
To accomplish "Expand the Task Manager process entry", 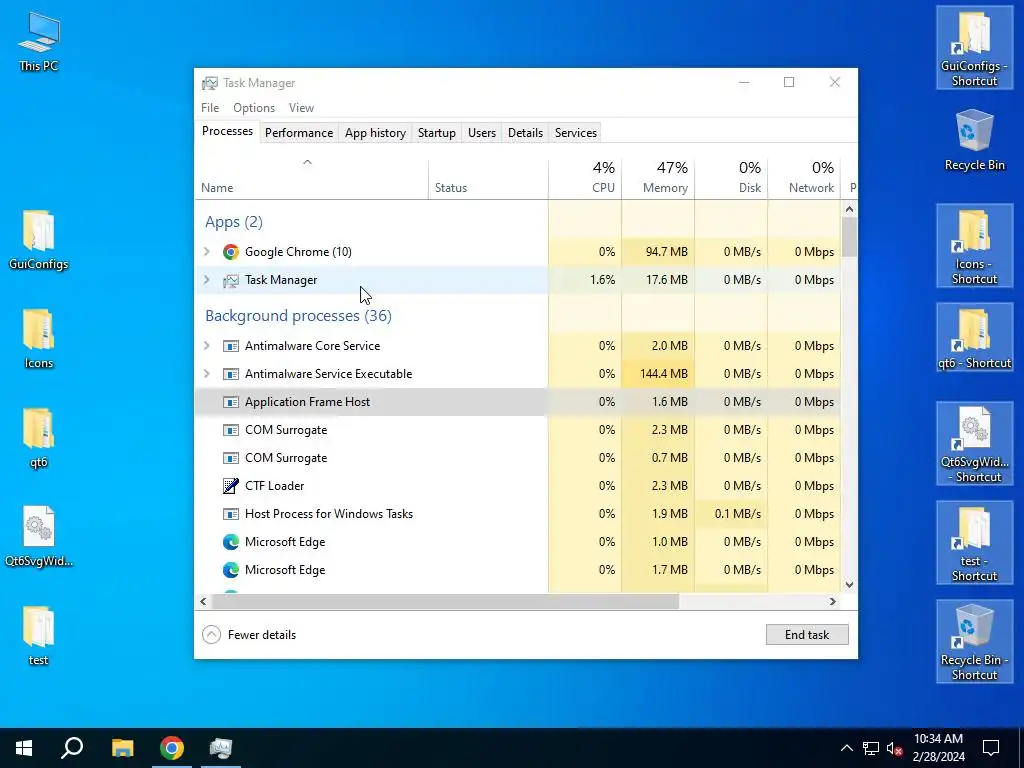I will (x=207, y=280).
